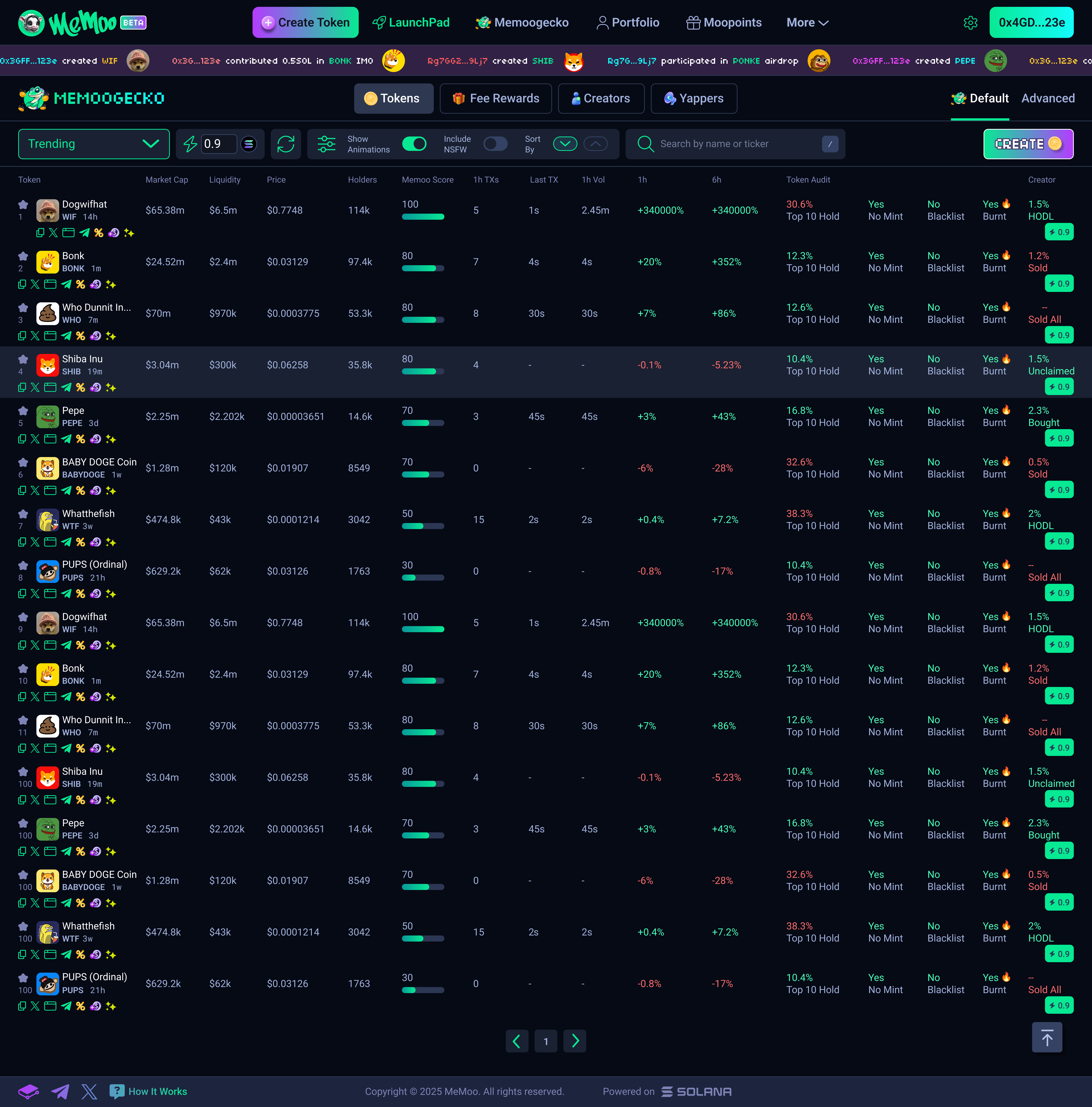Enable the Include NSFW toggle

coord(495,144)
